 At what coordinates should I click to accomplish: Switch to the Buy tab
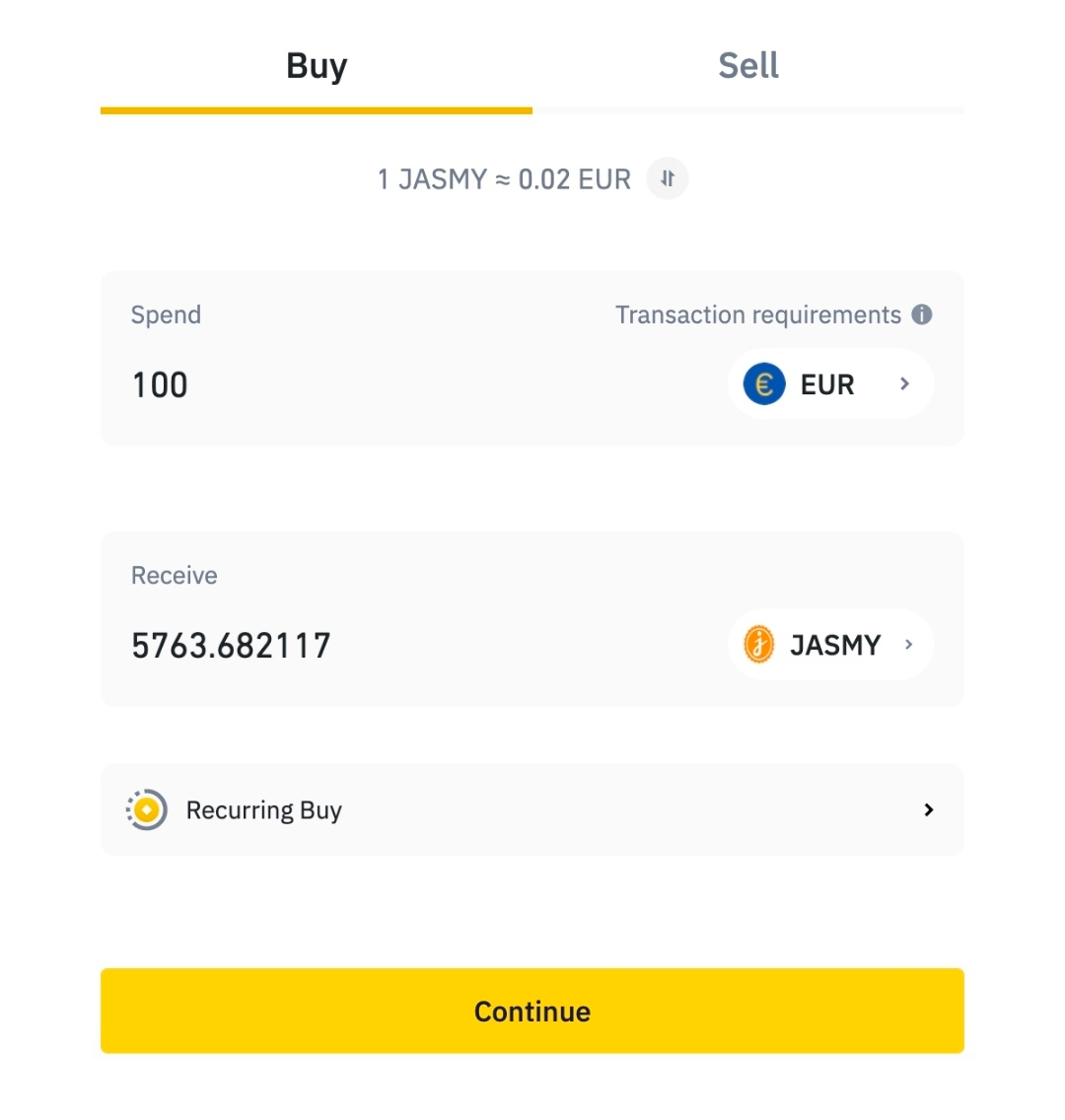tap(317, 66)
